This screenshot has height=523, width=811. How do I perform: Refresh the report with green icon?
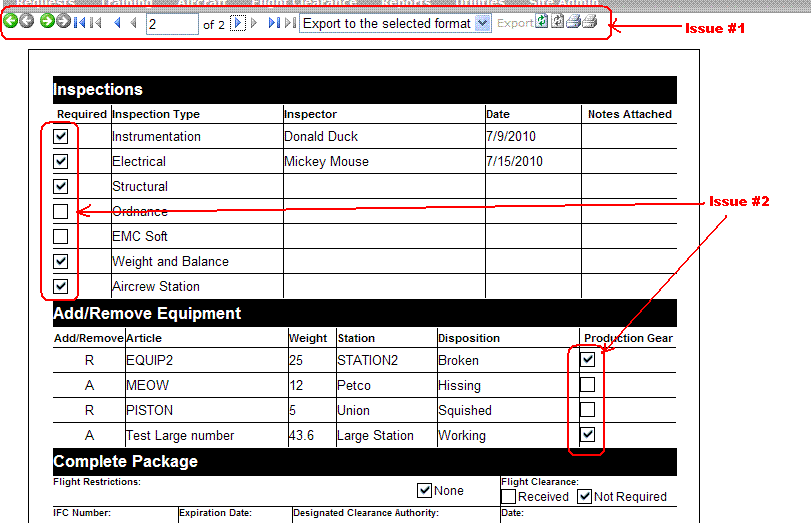pos(542,21)
